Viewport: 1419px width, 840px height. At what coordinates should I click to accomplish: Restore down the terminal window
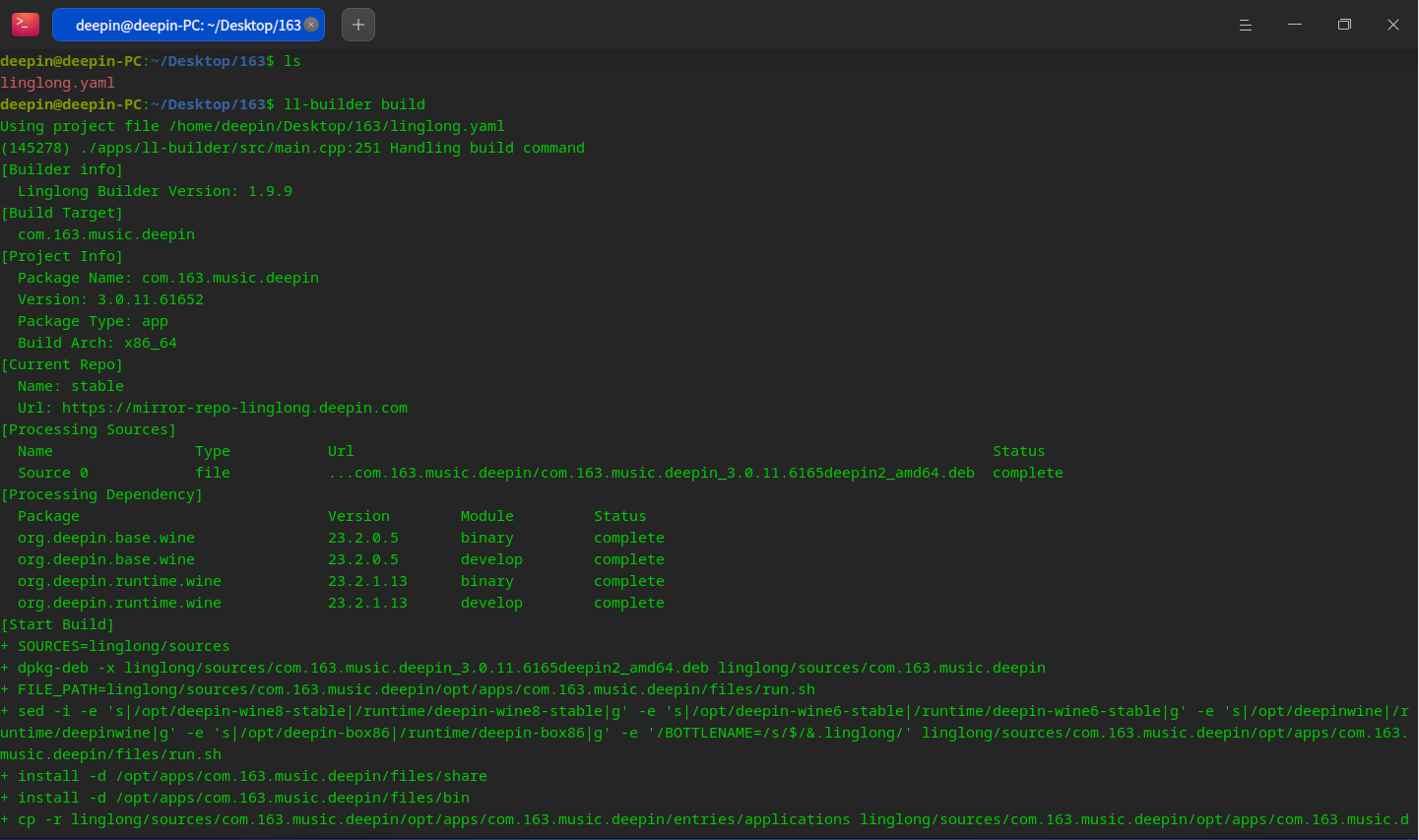click(1344, 25)
